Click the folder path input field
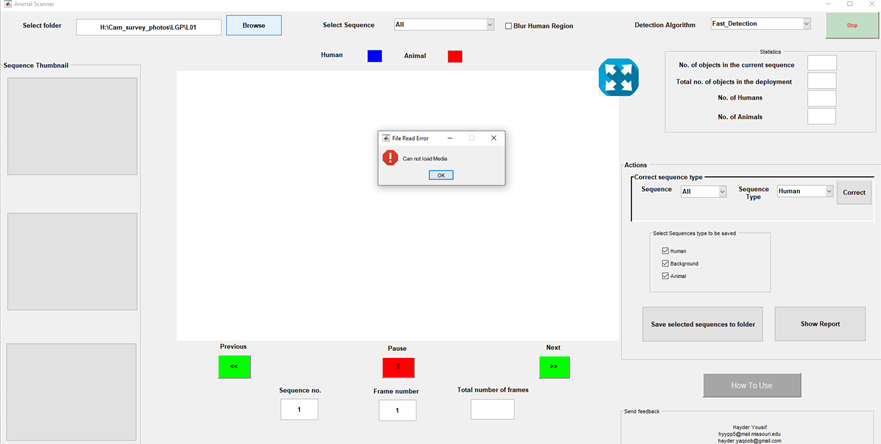Image resolution: width=881 pixels, height=444 pixels. (x=149, y=27)
